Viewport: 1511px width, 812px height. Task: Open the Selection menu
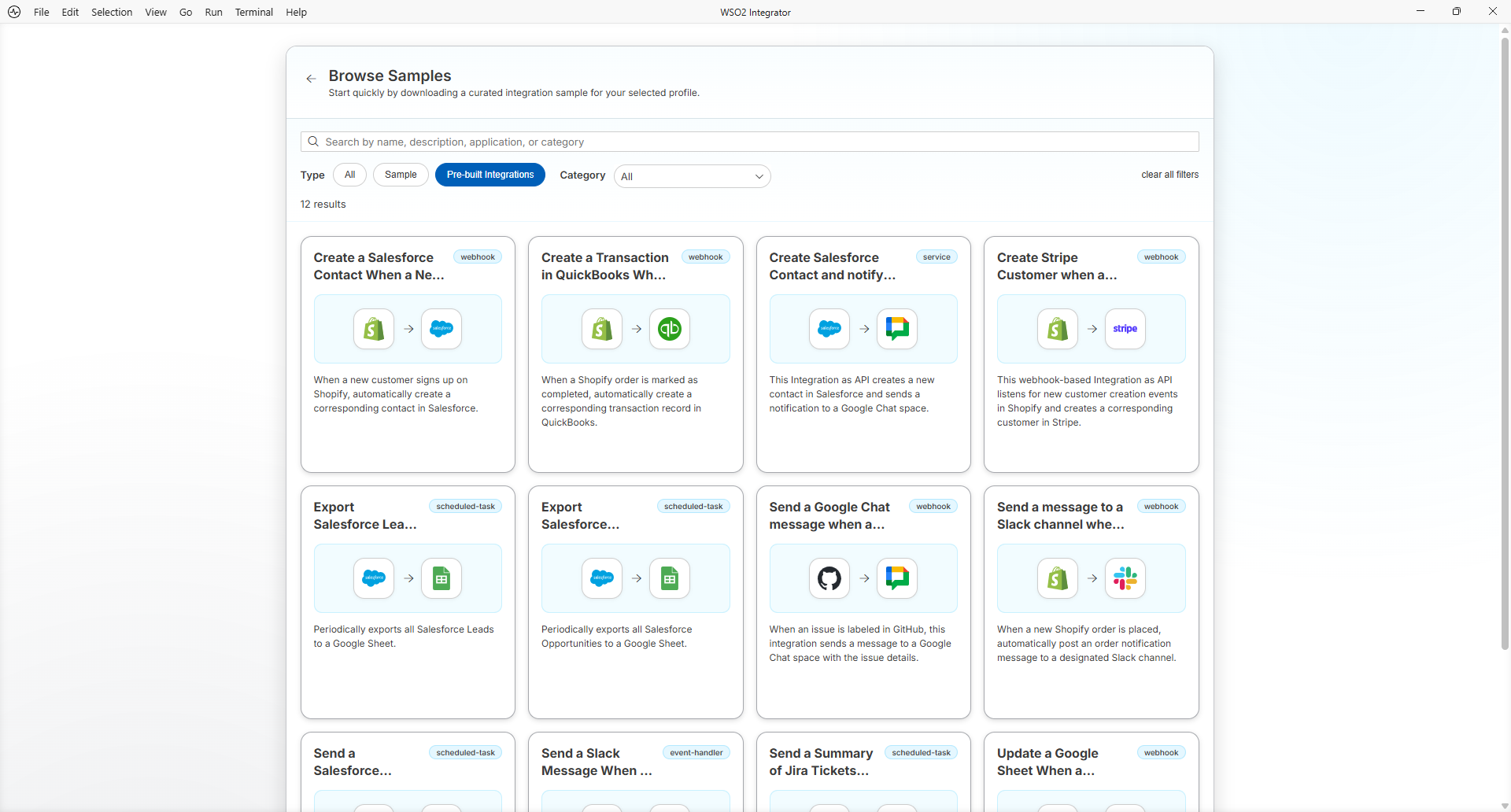112,12
